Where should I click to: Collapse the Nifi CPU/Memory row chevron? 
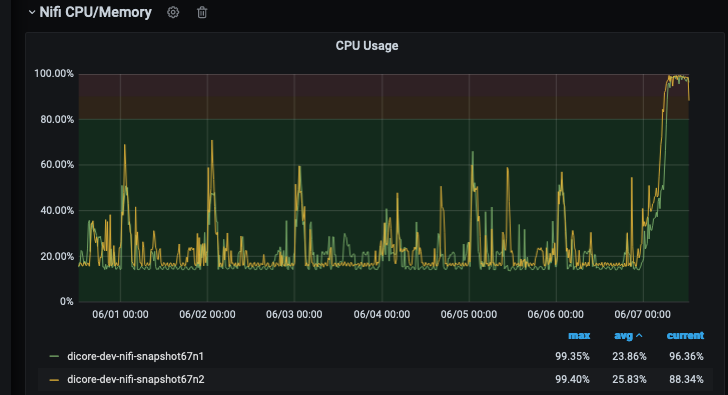coord(32,12)
